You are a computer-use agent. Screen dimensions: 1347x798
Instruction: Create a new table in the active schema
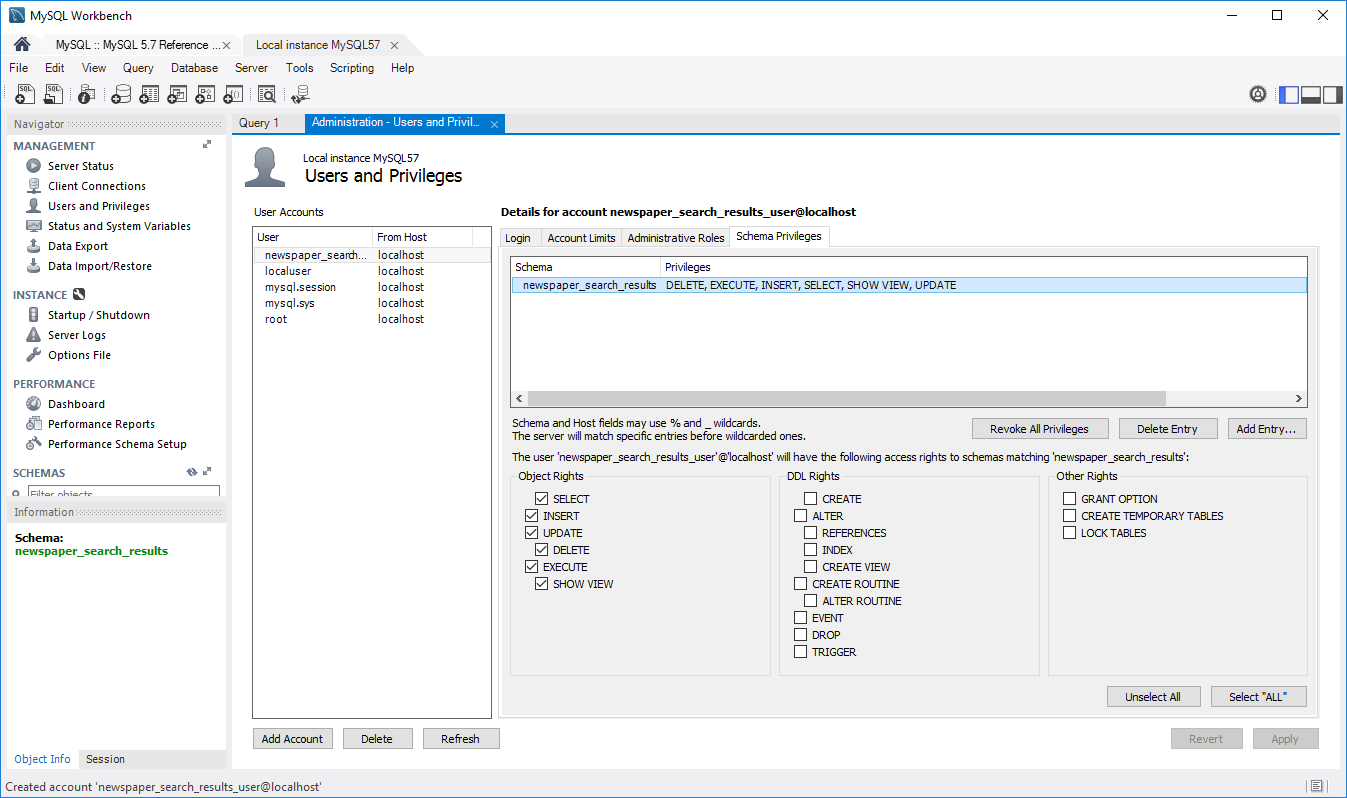coord(148,93)
